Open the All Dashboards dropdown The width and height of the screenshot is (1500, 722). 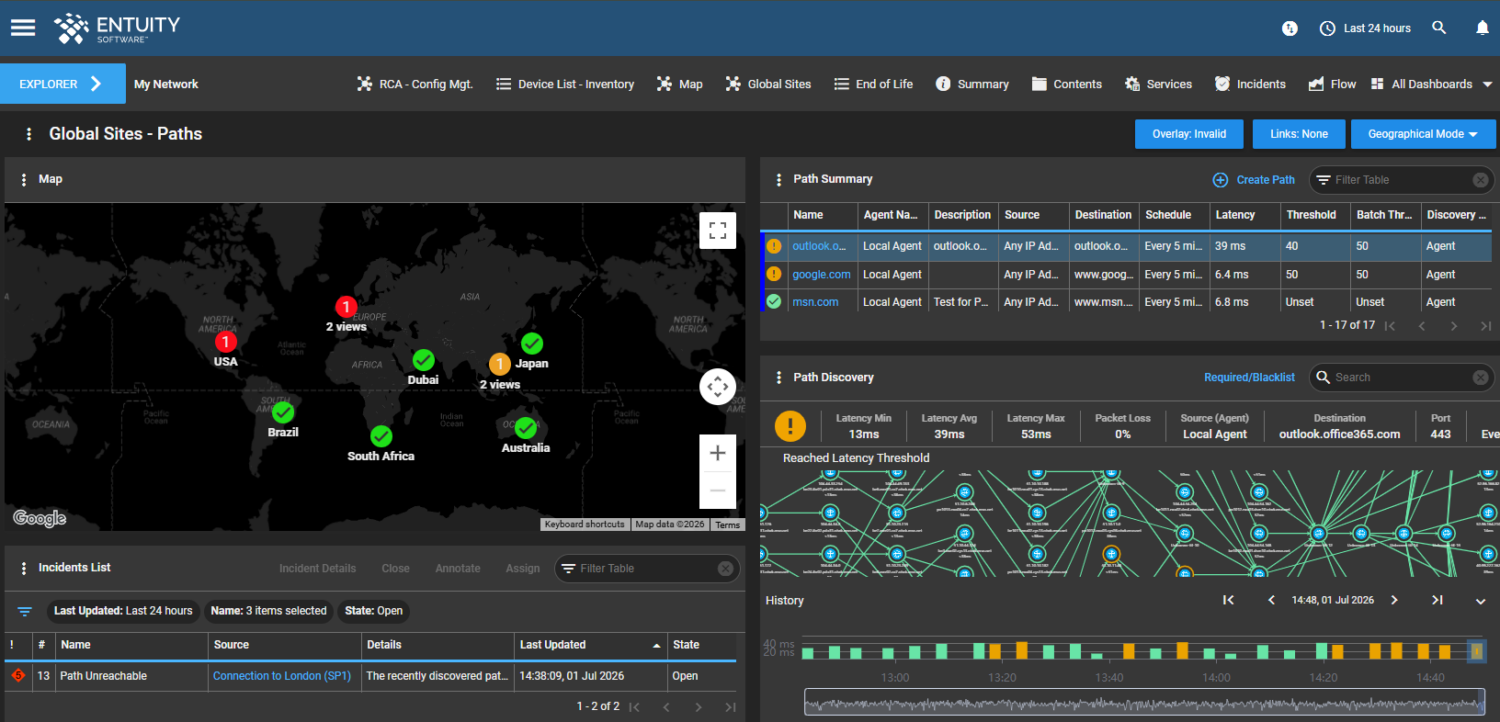pos(1436,84)
